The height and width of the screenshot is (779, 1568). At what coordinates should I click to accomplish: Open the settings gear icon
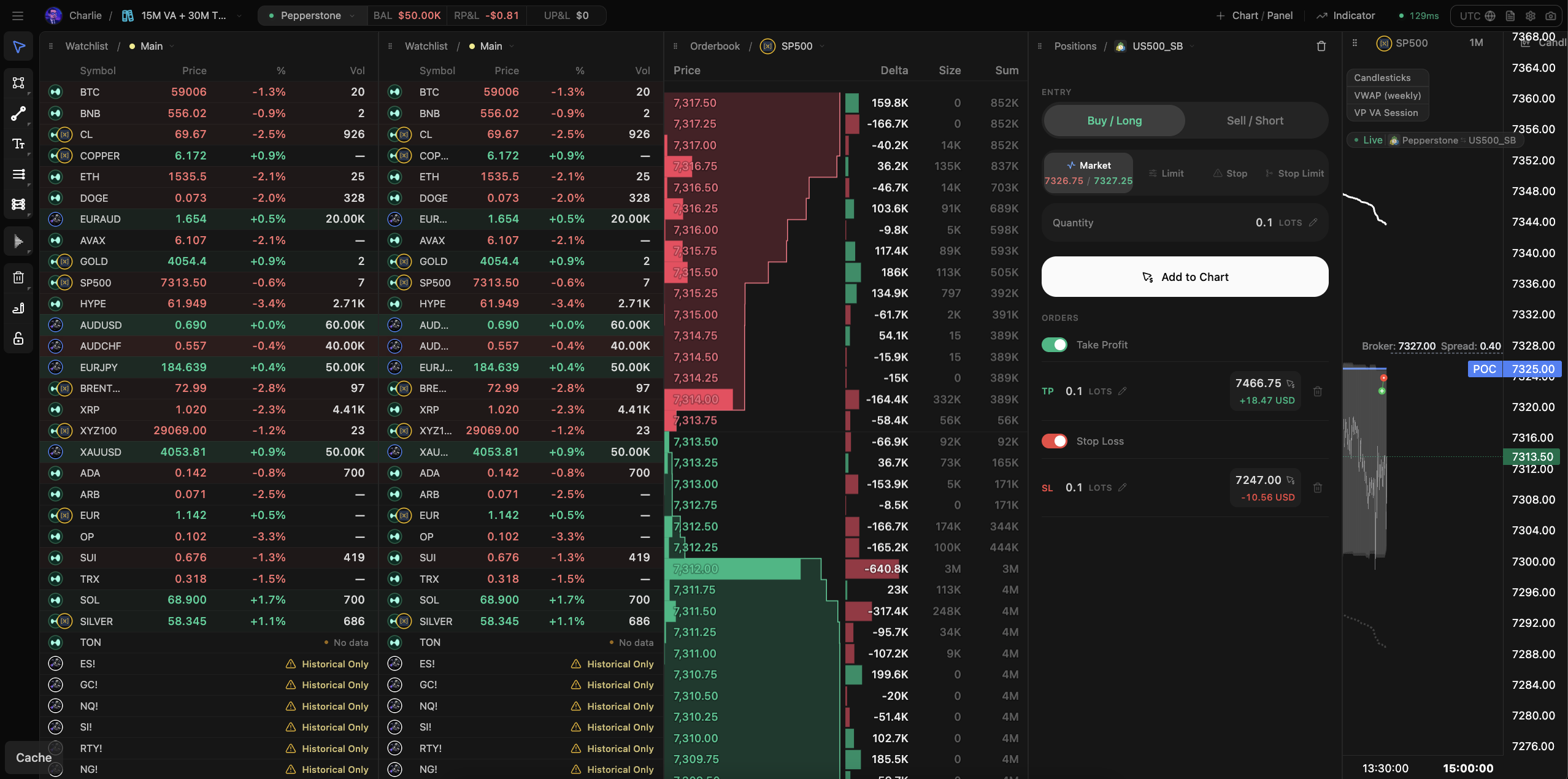point(1531,16)
